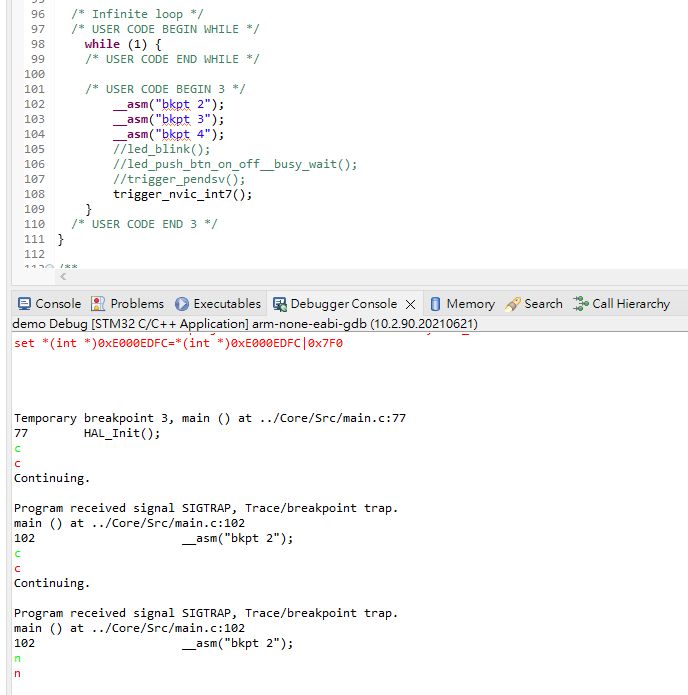Click the Temporary breakpoint 3 output line
688x695 pixels.
210,418
